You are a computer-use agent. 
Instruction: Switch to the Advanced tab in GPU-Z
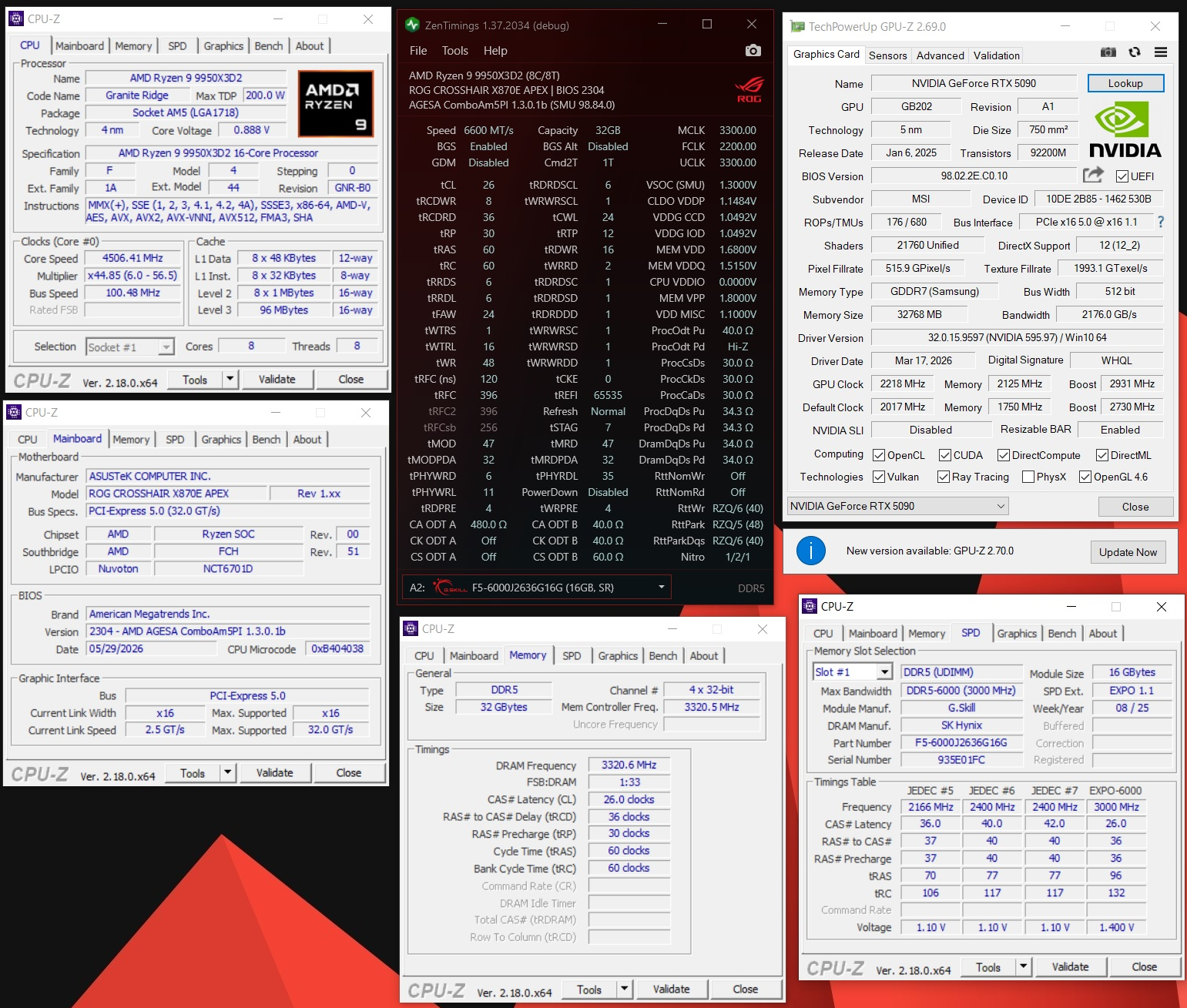click(940, 55)
